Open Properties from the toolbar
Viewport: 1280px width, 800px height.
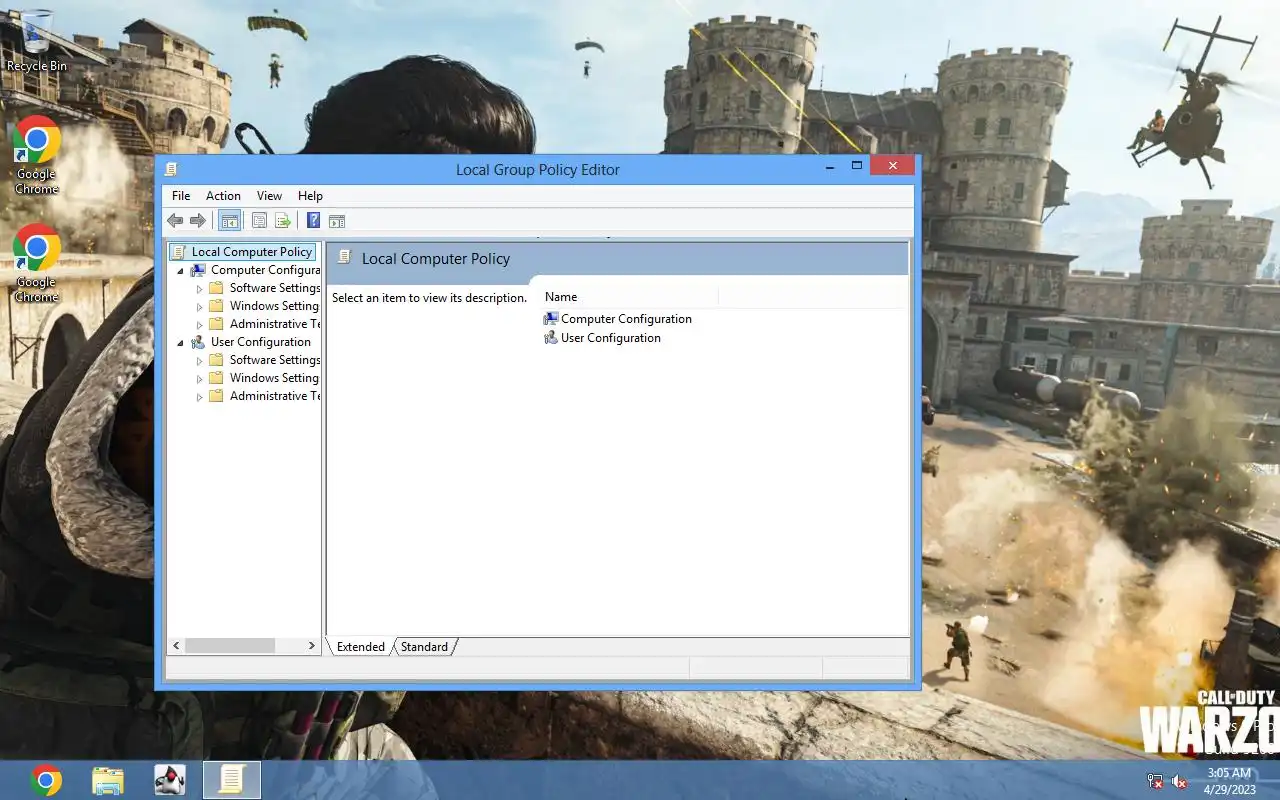pos(259,221)
